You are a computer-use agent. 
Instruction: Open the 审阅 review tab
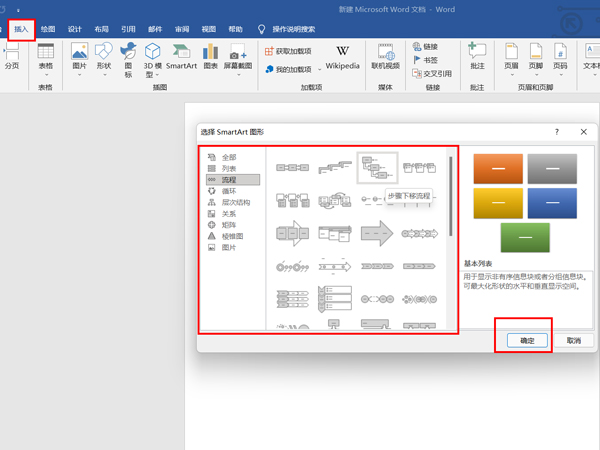coord(182,30)
